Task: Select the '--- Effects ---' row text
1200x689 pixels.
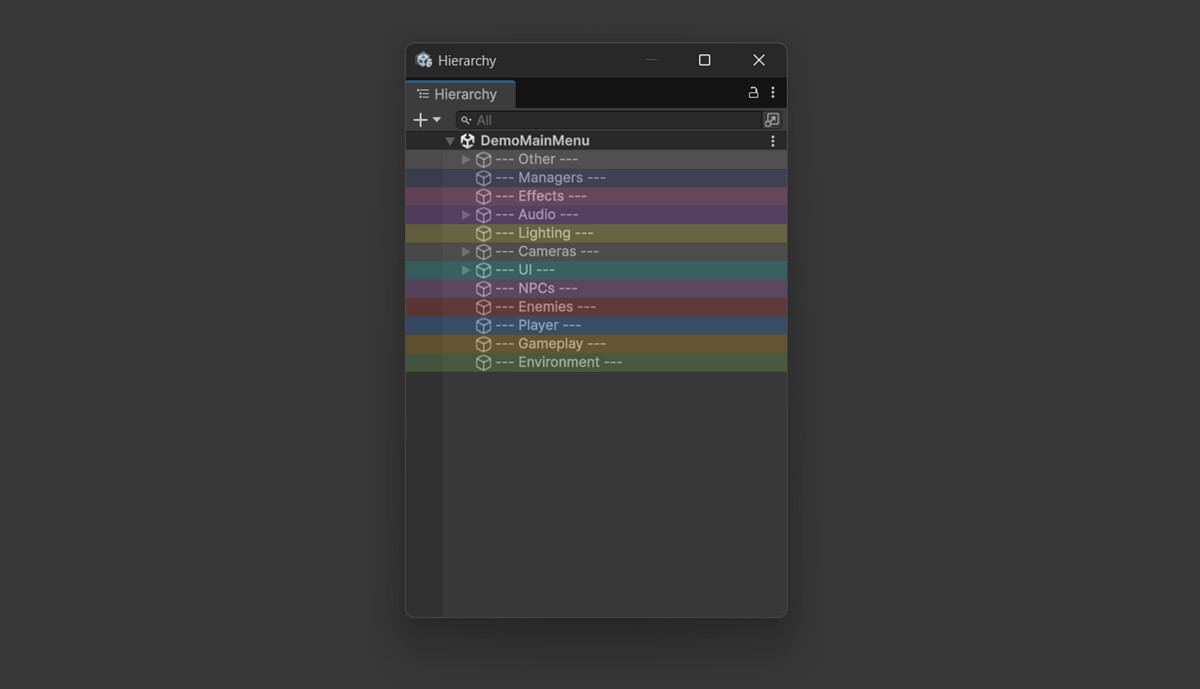Action: coord(541,196)
